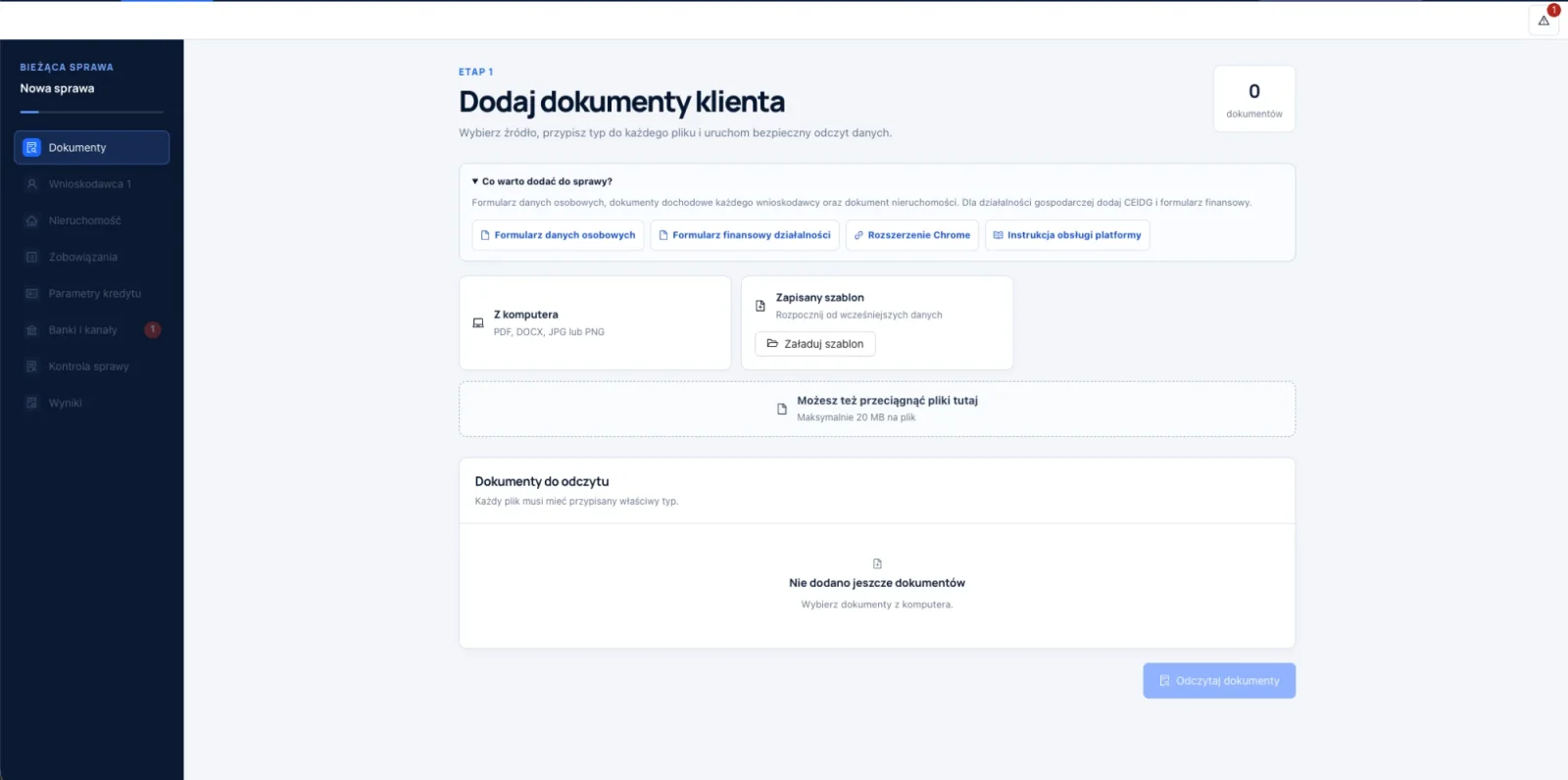Click the red badge on Banki i kanały
Image resolution: width=1568 pixels, height=780 pixels.
coord(153,329)
